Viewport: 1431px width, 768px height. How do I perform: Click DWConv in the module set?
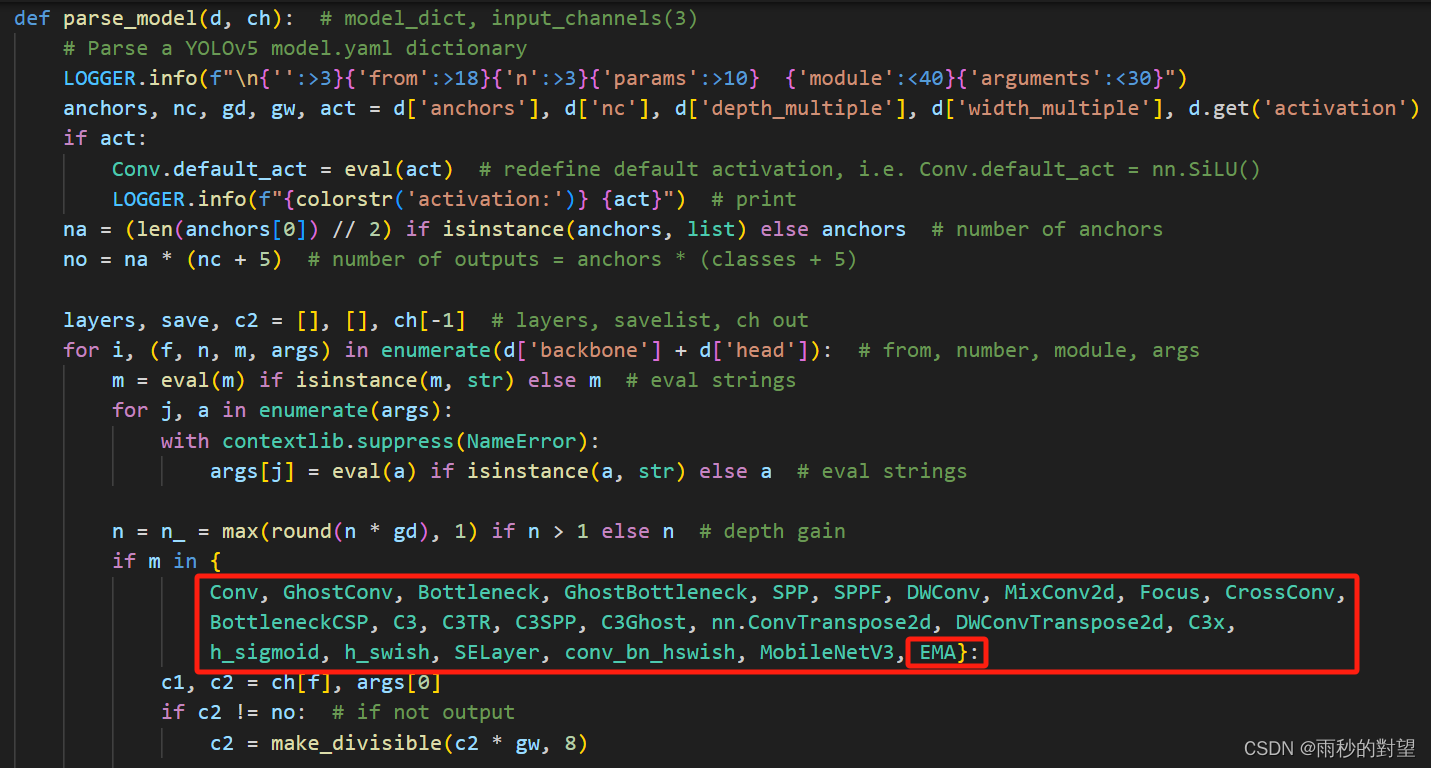click(943, 592)
